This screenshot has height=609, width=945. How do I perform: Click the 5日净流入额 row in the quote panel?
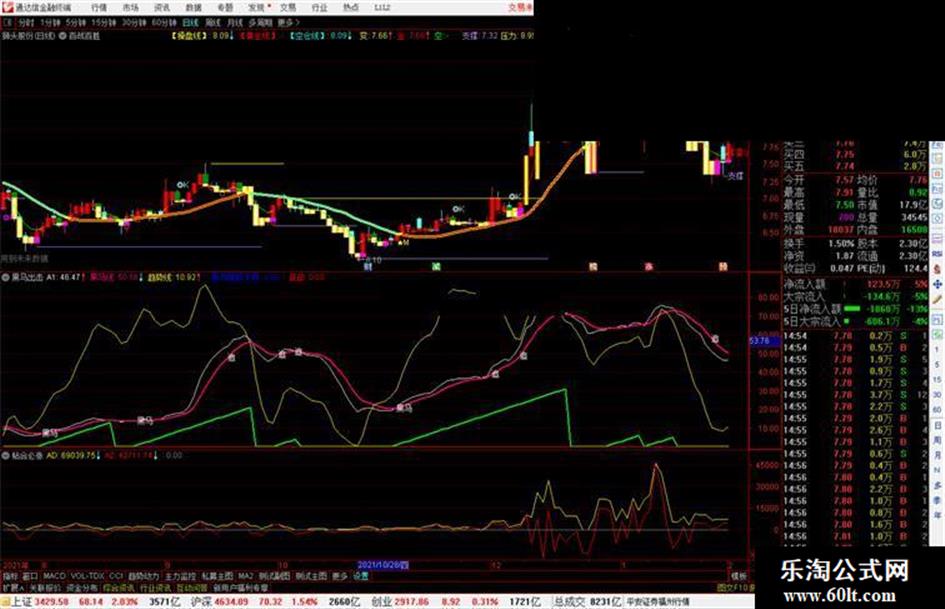856,308
